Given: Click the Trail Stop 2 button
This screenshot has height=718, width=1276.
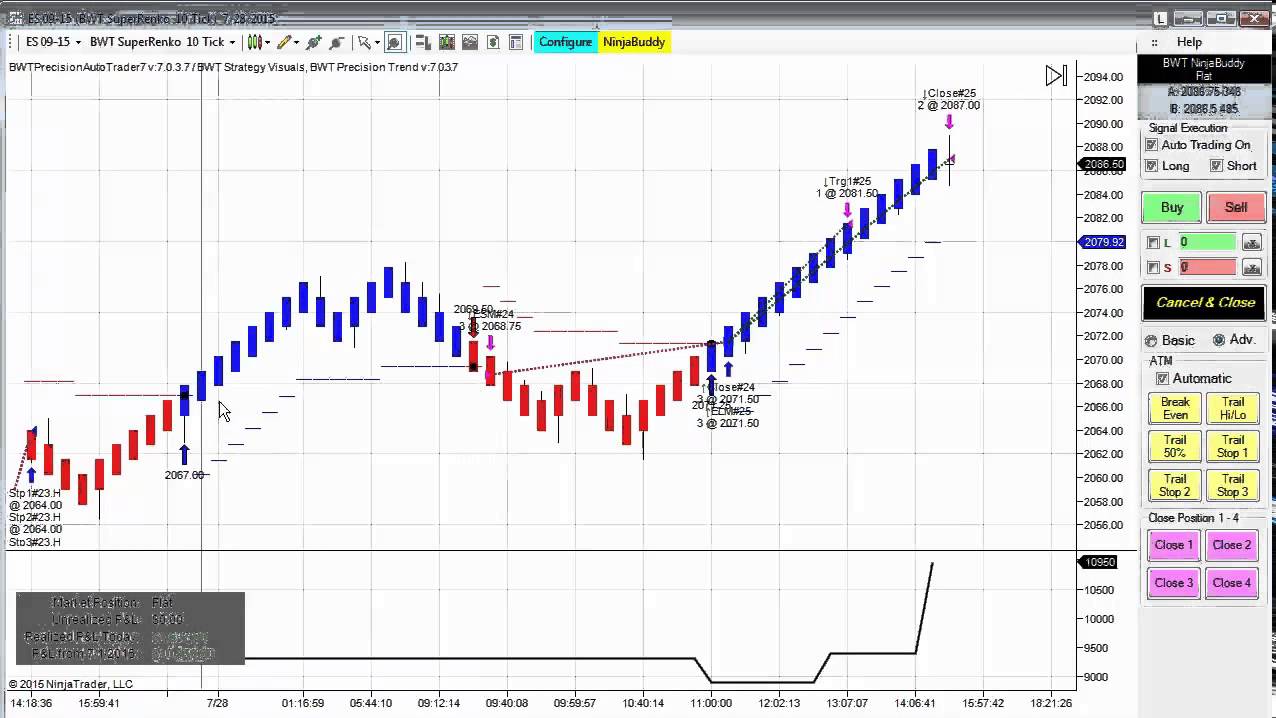Looking at the screenshot, I should pyautogui.click(x=1175, y=485).
